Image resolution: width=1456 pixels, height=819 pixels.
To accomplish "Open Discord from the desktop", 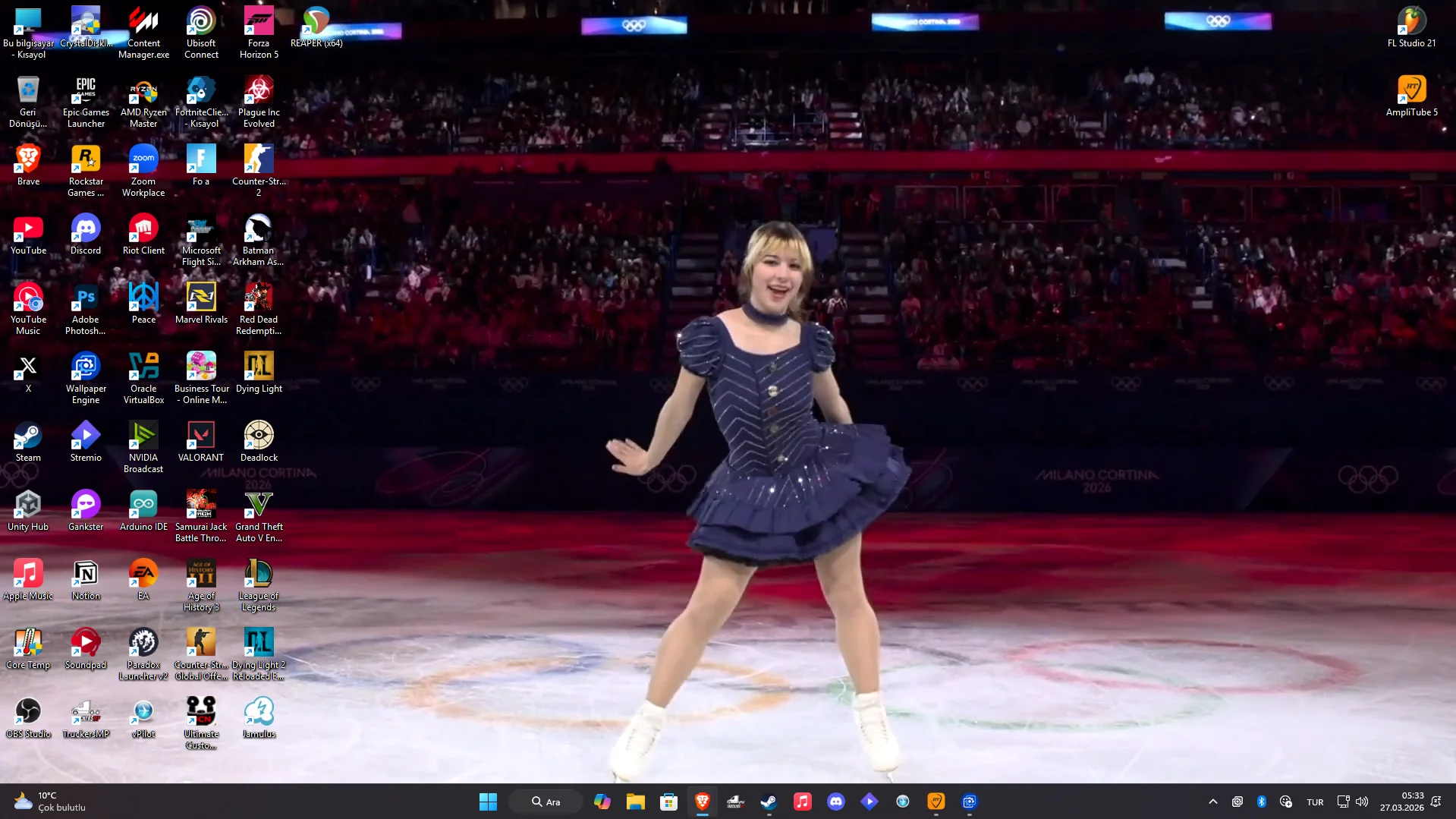I will point(85,228).
